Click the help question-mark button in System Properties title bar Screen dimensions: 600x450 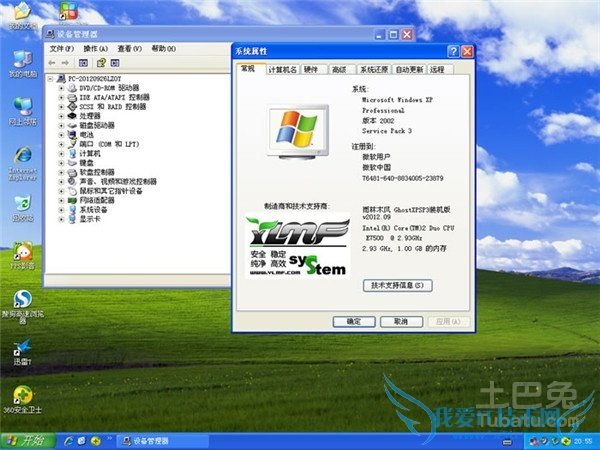453,51
